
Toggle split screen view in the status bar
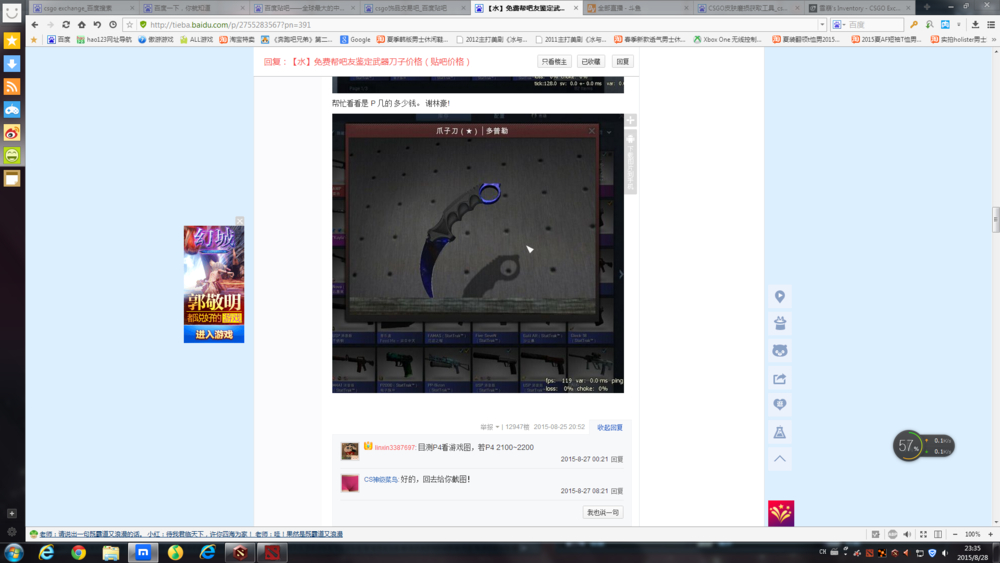tap(938, 534)
